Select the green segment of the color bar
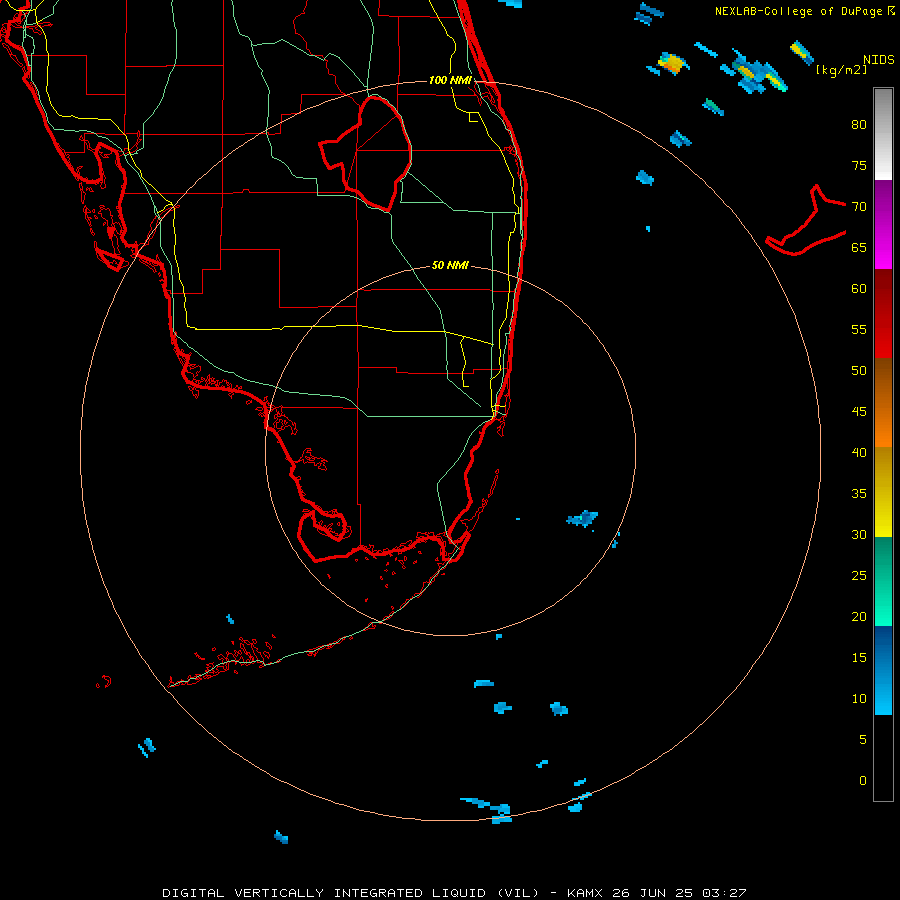Screen dimensions: 900x900 coord(883,581)
